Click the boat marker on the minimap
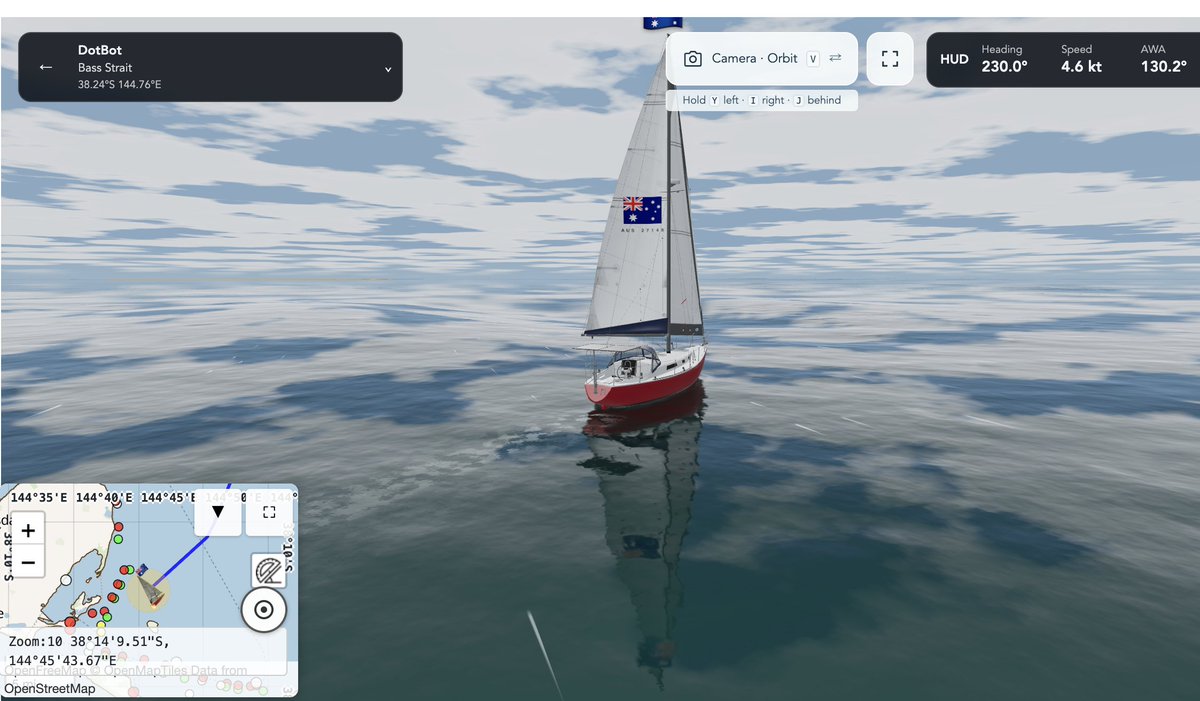 tap(153, 595)
